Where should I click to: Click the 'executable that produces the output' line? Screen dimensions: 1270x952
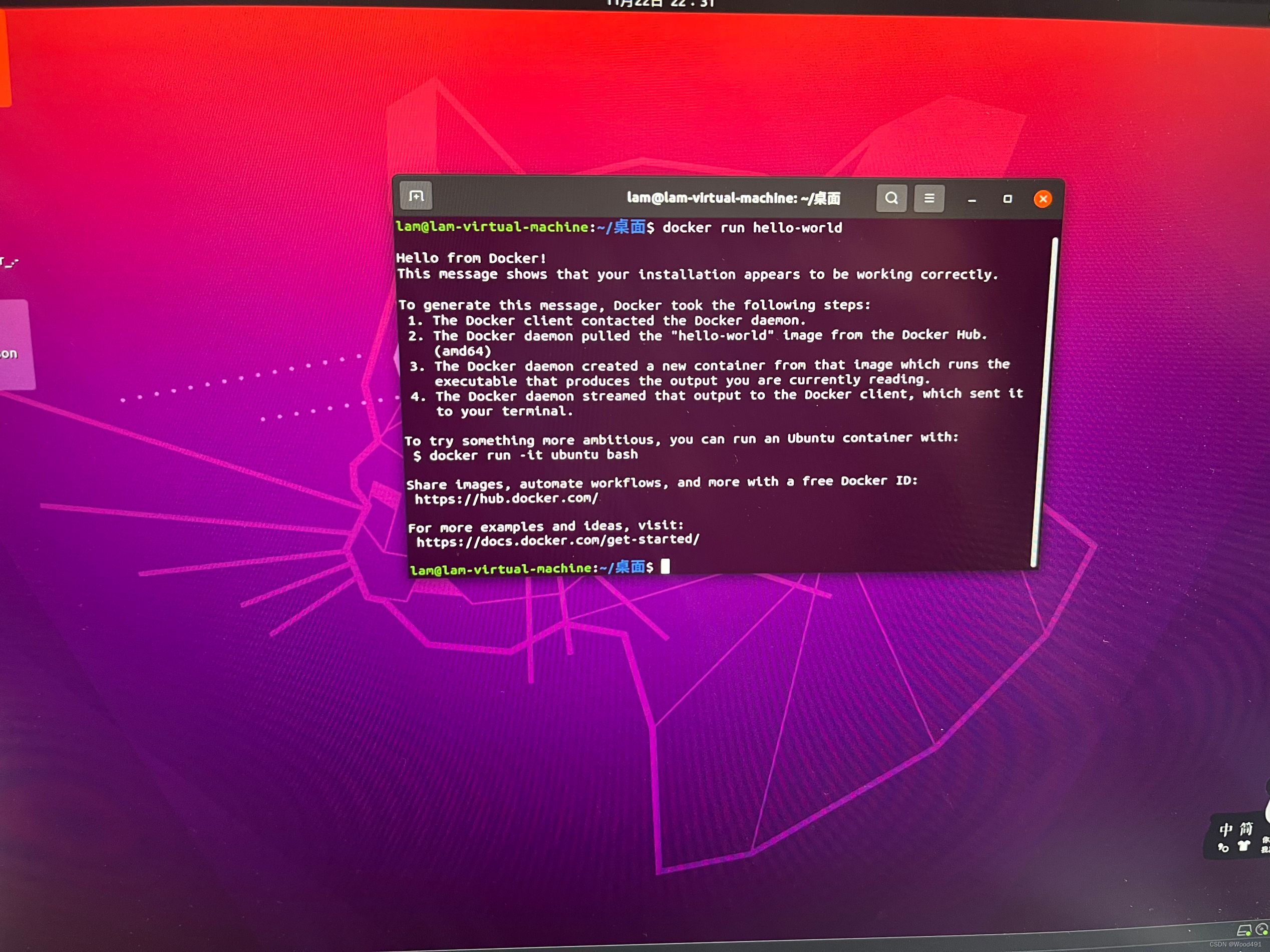click(682, 380)
